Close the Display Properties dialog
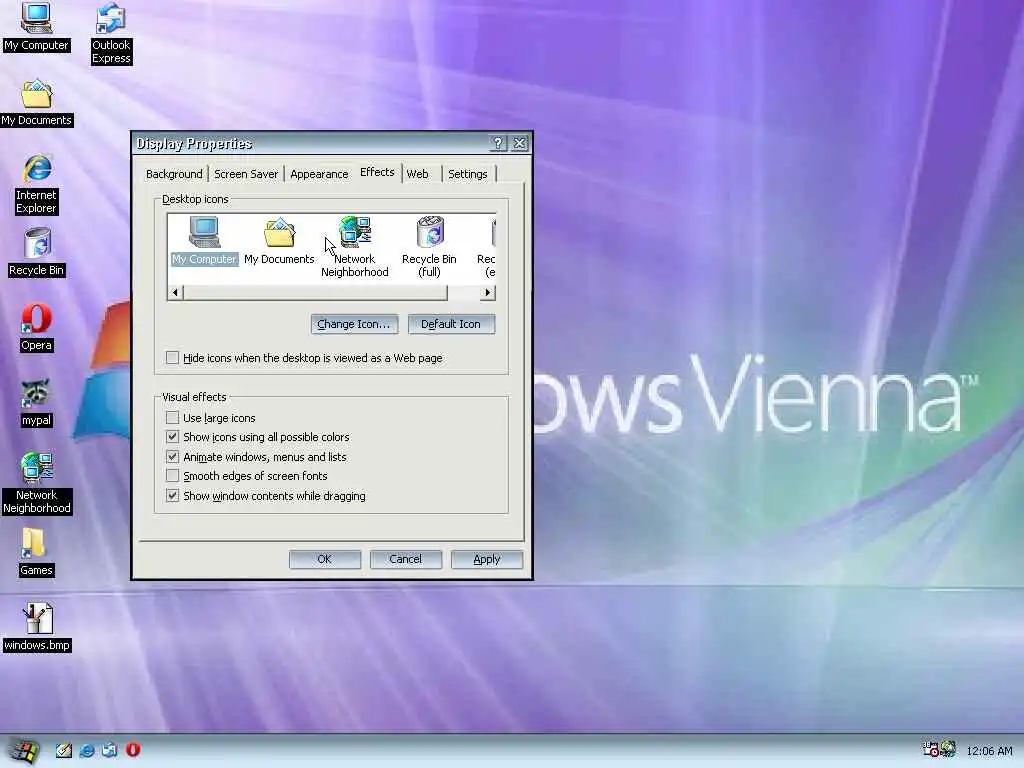Image resolution: width=1024 pixels, height=768 pixels. coord(519,143)
